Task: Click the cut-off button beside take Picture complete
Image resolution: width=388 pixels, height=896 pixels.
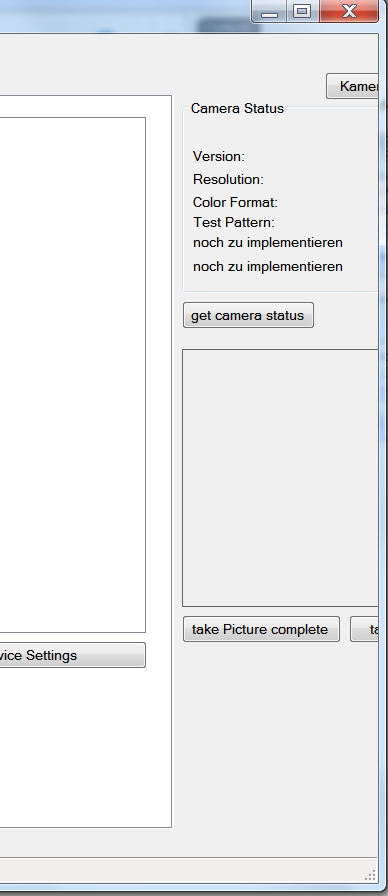Action: tap(365, 629)
